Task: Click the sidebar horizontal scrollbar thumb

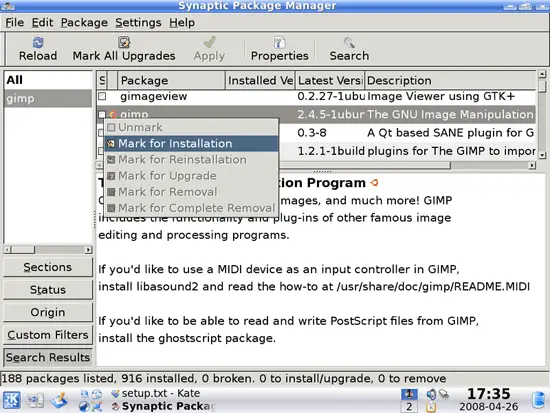Action: coord(23,250)
